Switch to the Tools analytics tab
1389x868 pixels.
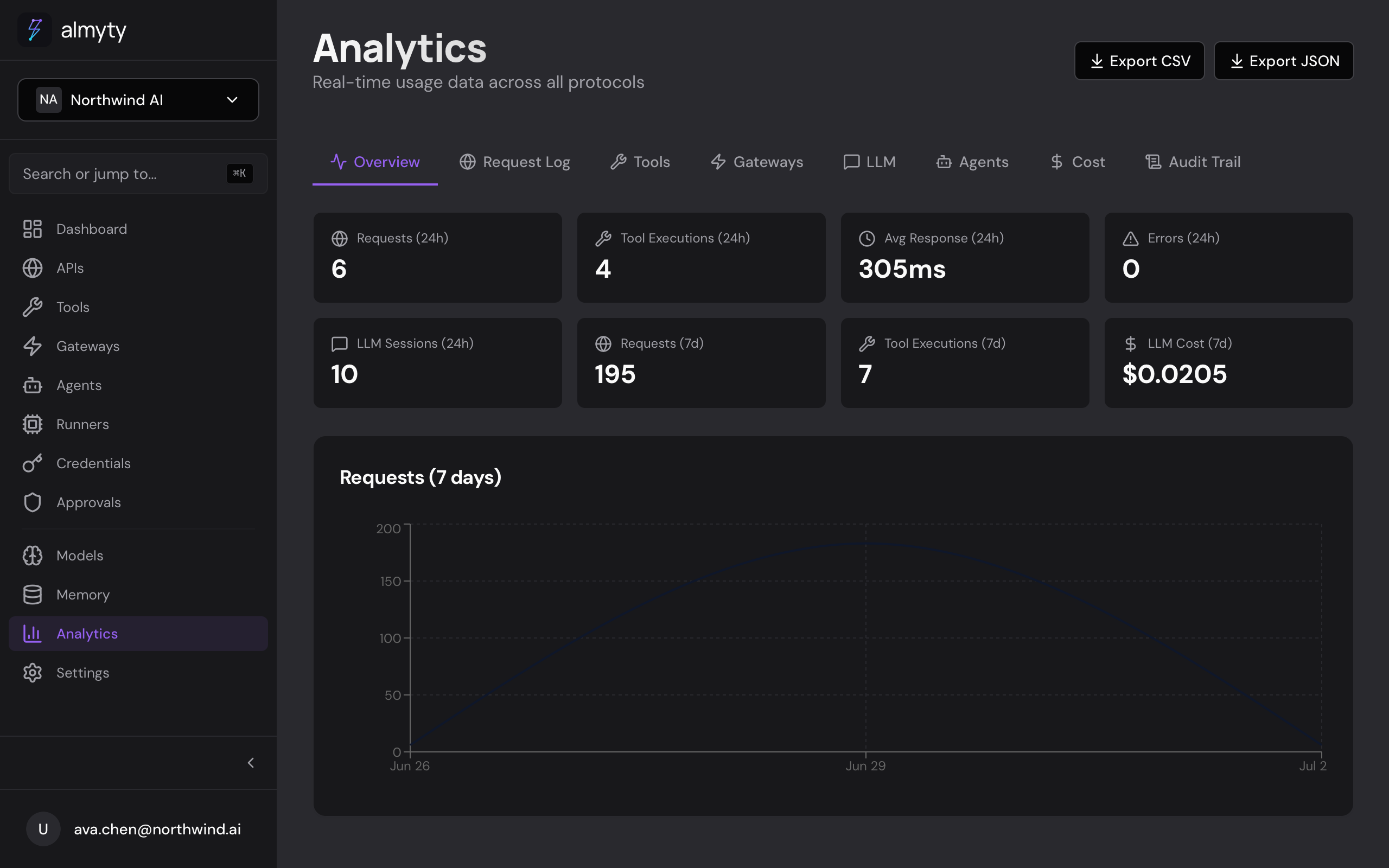click(x=640, y=162)
